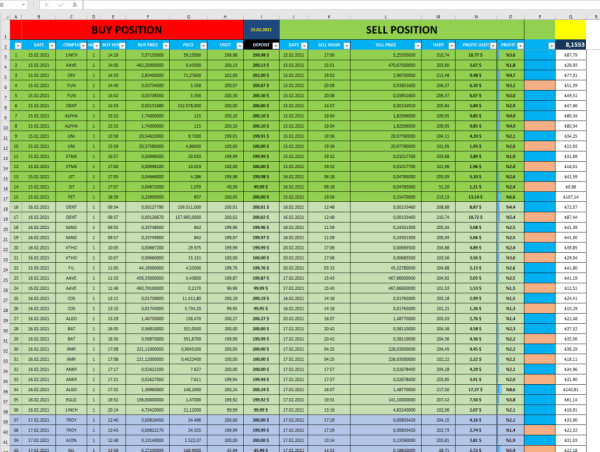Open the BUY PRICE filter dropdown

pyautogui.click(x=164, y=46)
